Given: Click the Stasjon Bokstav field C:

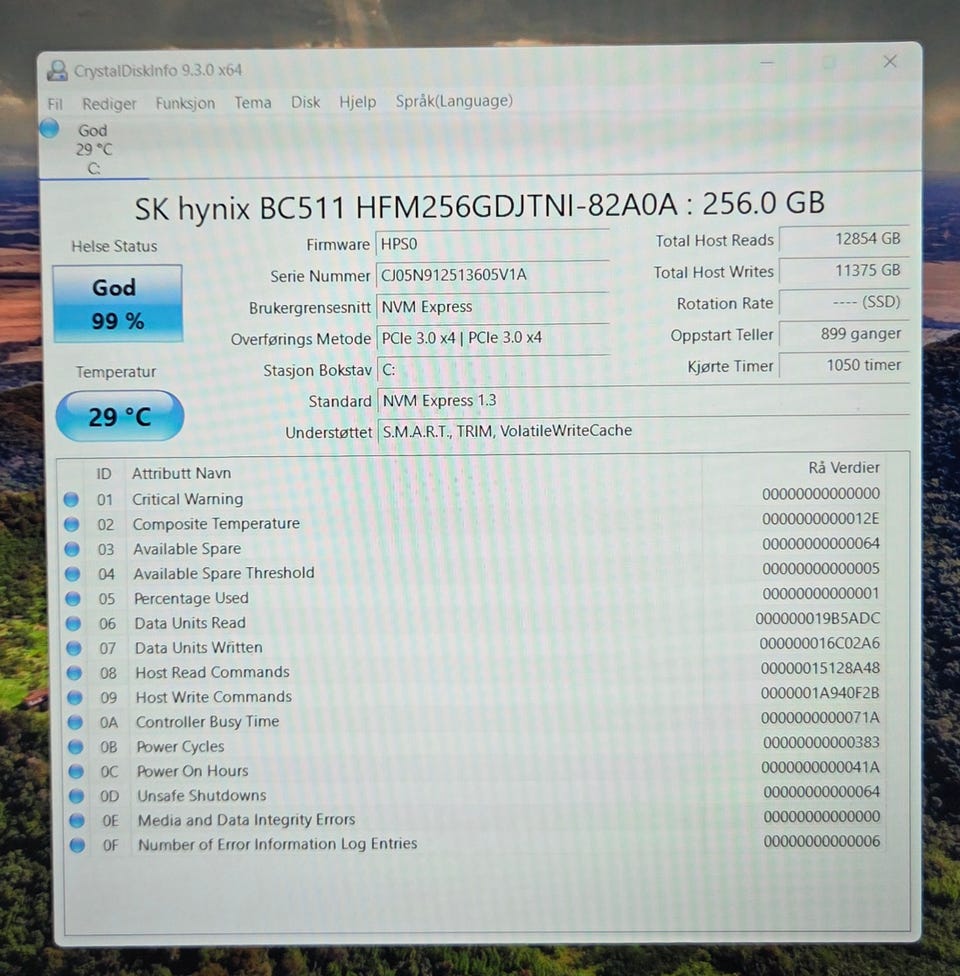Looking at the screenshot, I should (x=493, y=370).
